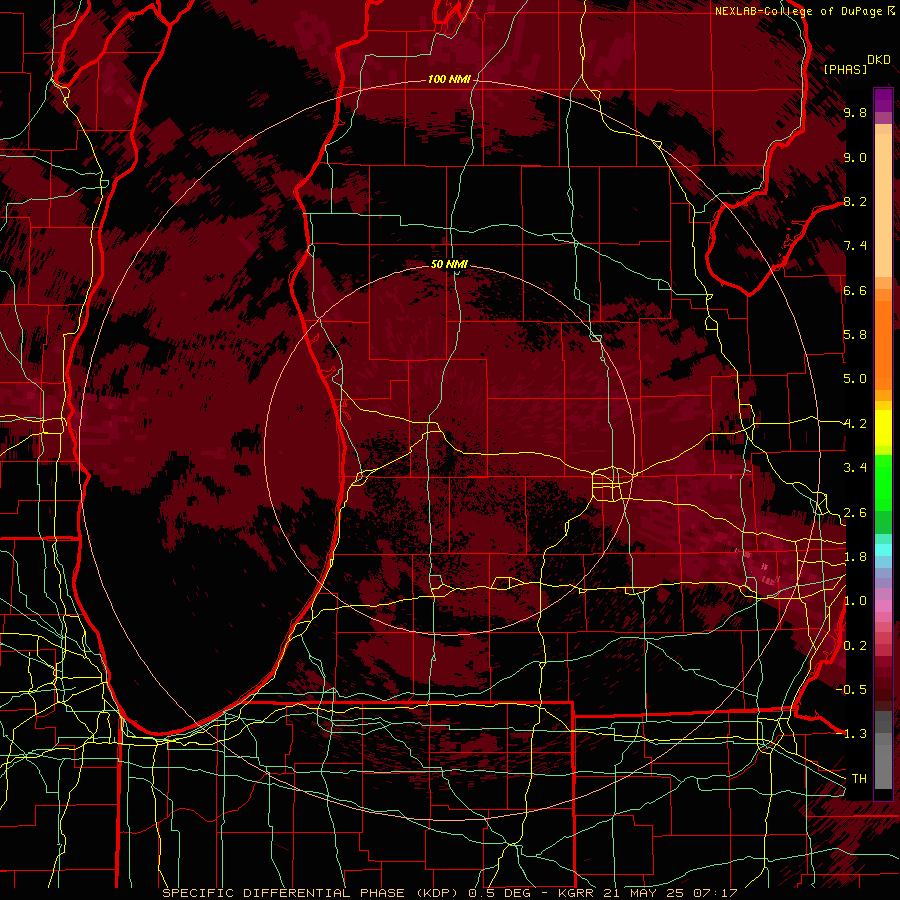Click the 0.2 scale value
This screenshot has height=900, width=900.
click(x=855, y=646)
